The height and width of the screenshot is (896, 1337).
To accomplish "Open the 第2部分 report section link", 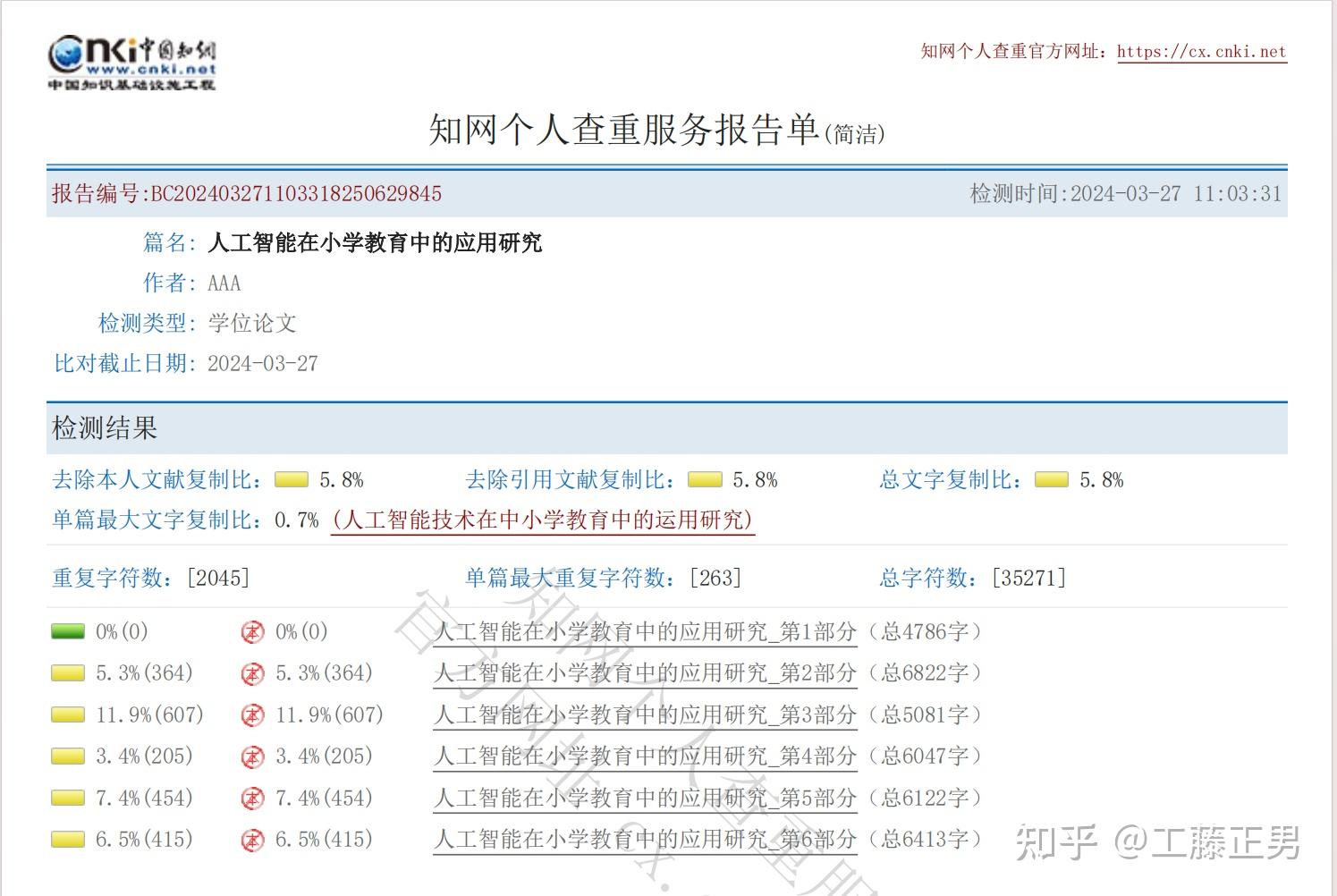I will click(645, 673).
